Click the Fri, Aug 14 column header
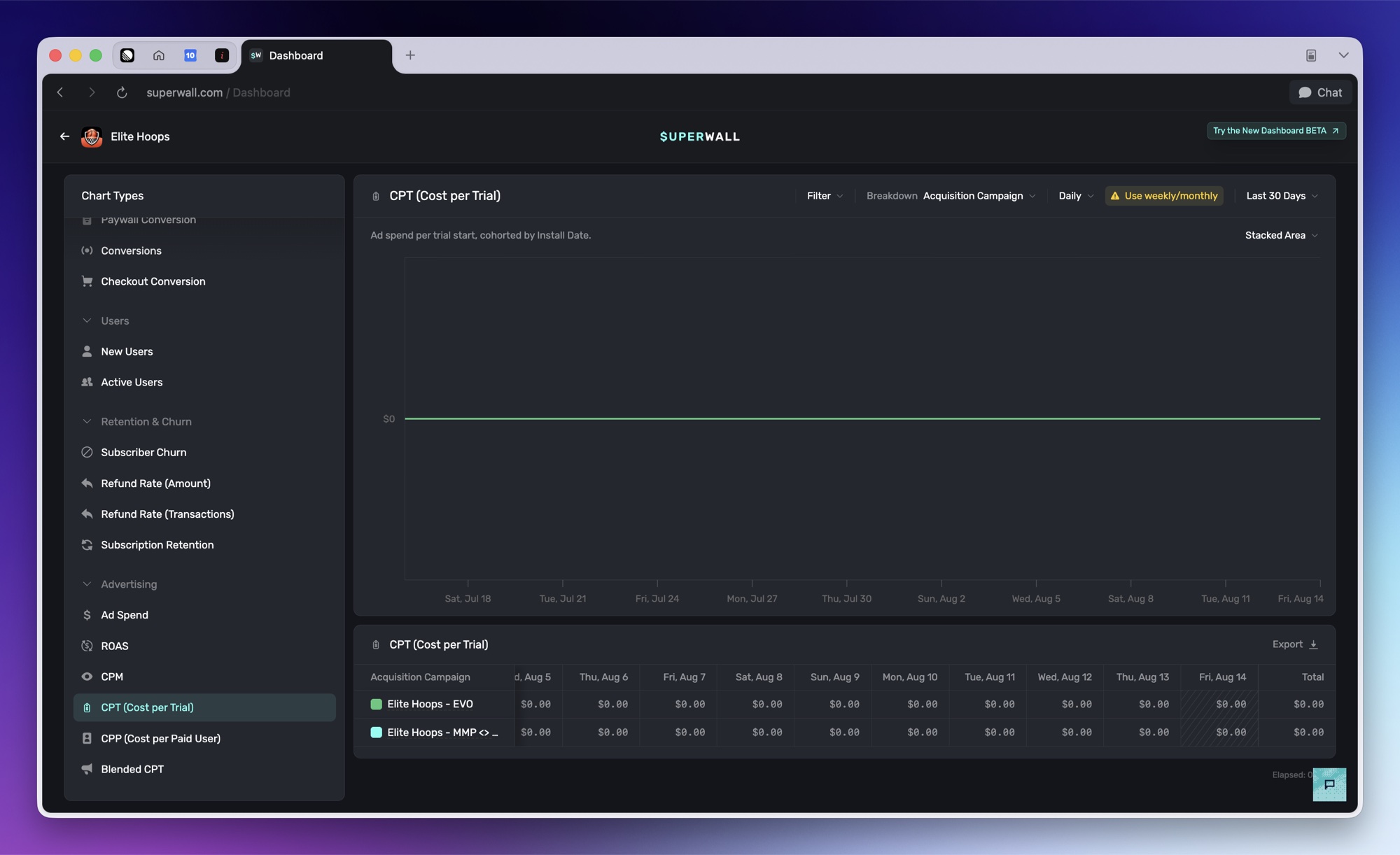Viewport: 1400px width, 855px height. pos(1222,677)
